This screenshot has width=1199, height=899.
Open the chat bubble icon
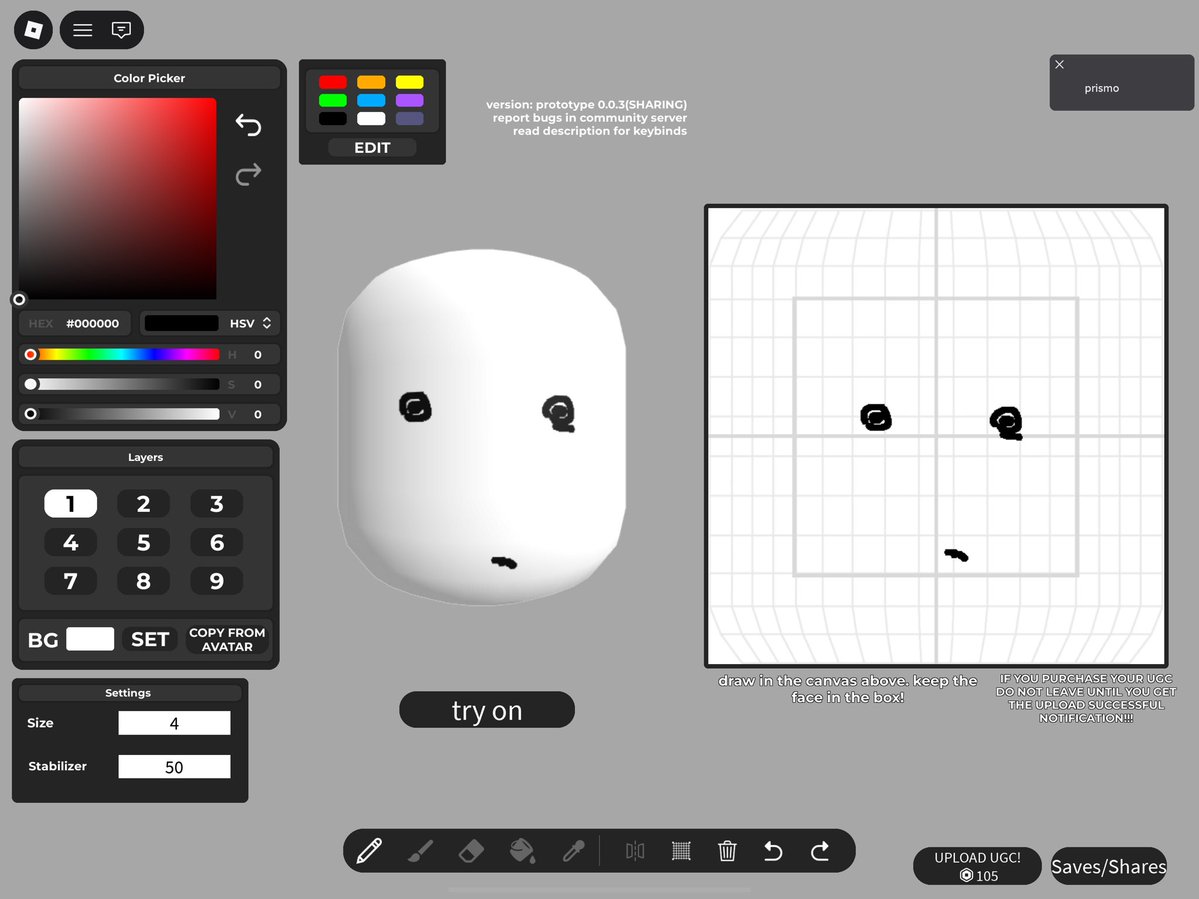click(x=121, y=30)
